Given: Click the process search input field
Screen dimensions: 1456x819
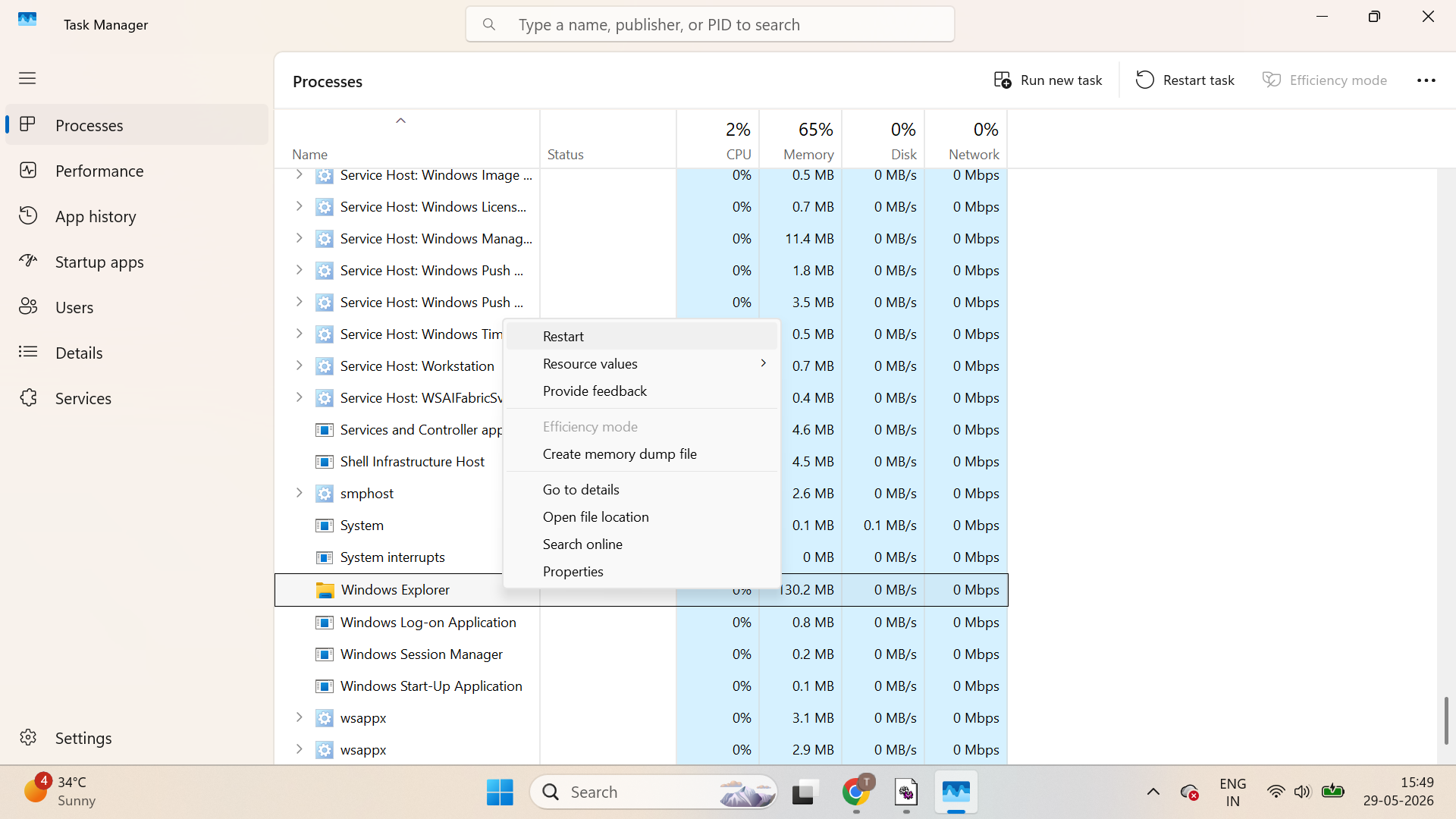Looking at the screenshot, I should 710,24.
